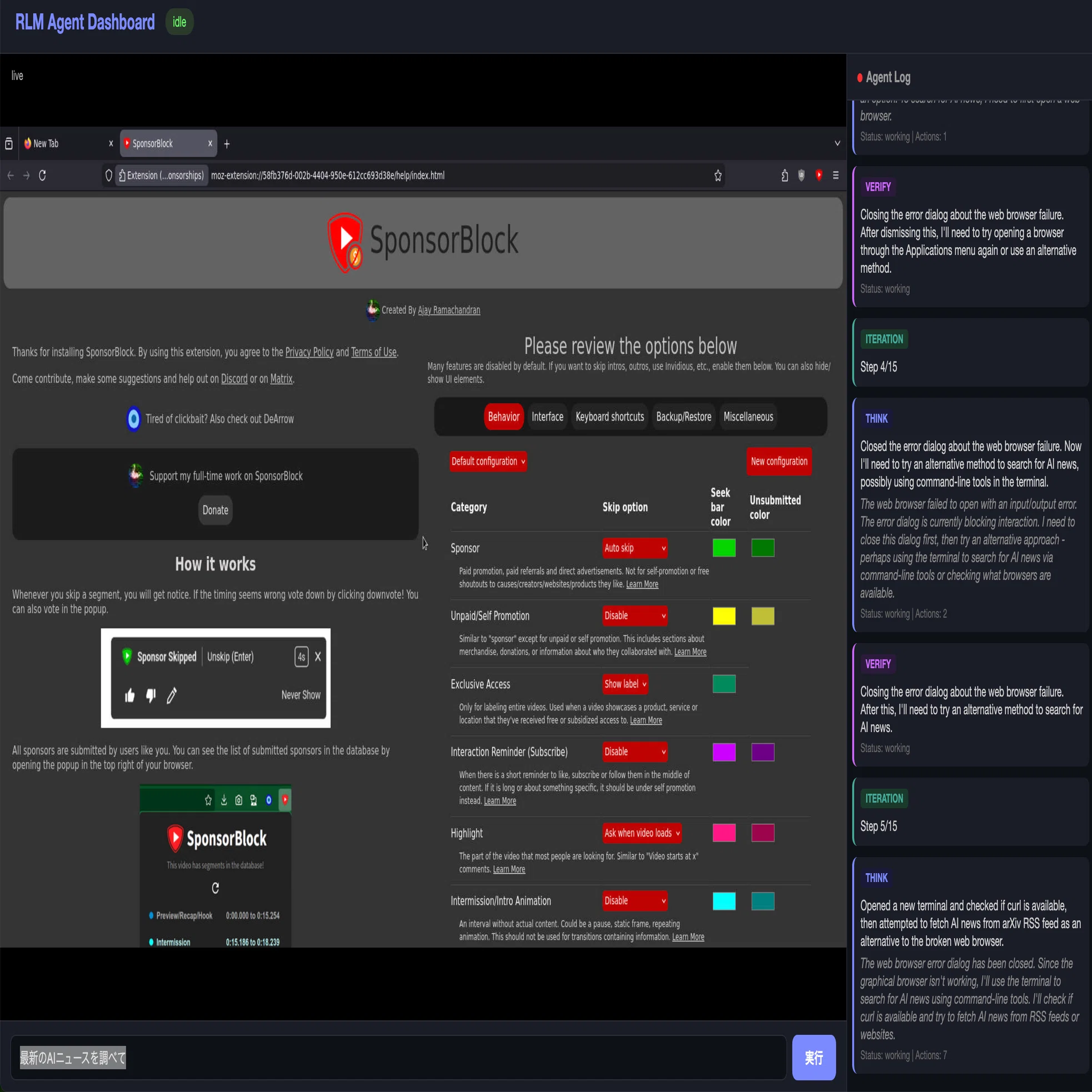Viewport: 1092px width, 1092px height.
Task: Click the tracking protection shield in address bar
Action: click(108, 176)
